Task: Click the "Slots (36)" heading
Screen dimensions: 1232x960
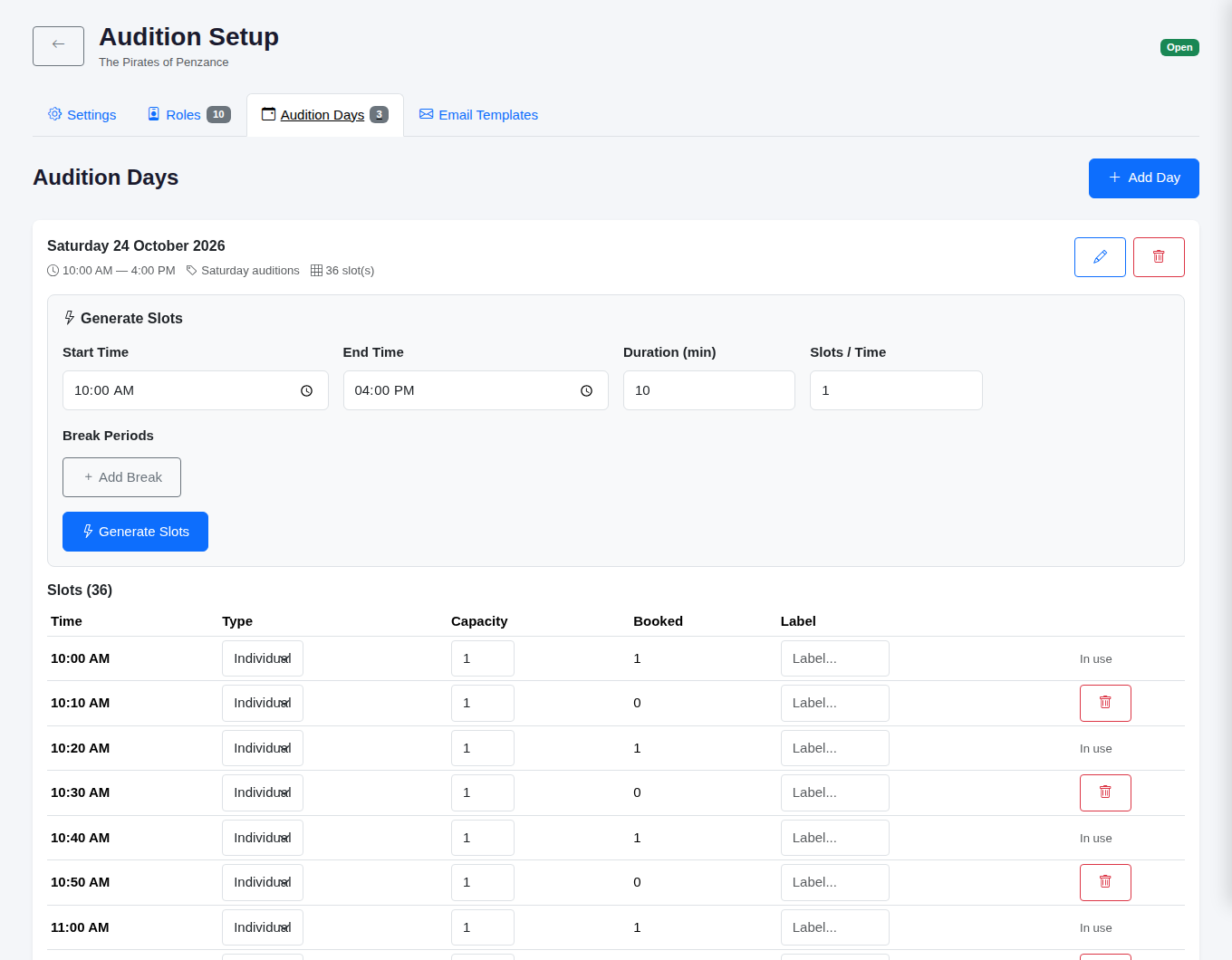Action: (80, 590)
